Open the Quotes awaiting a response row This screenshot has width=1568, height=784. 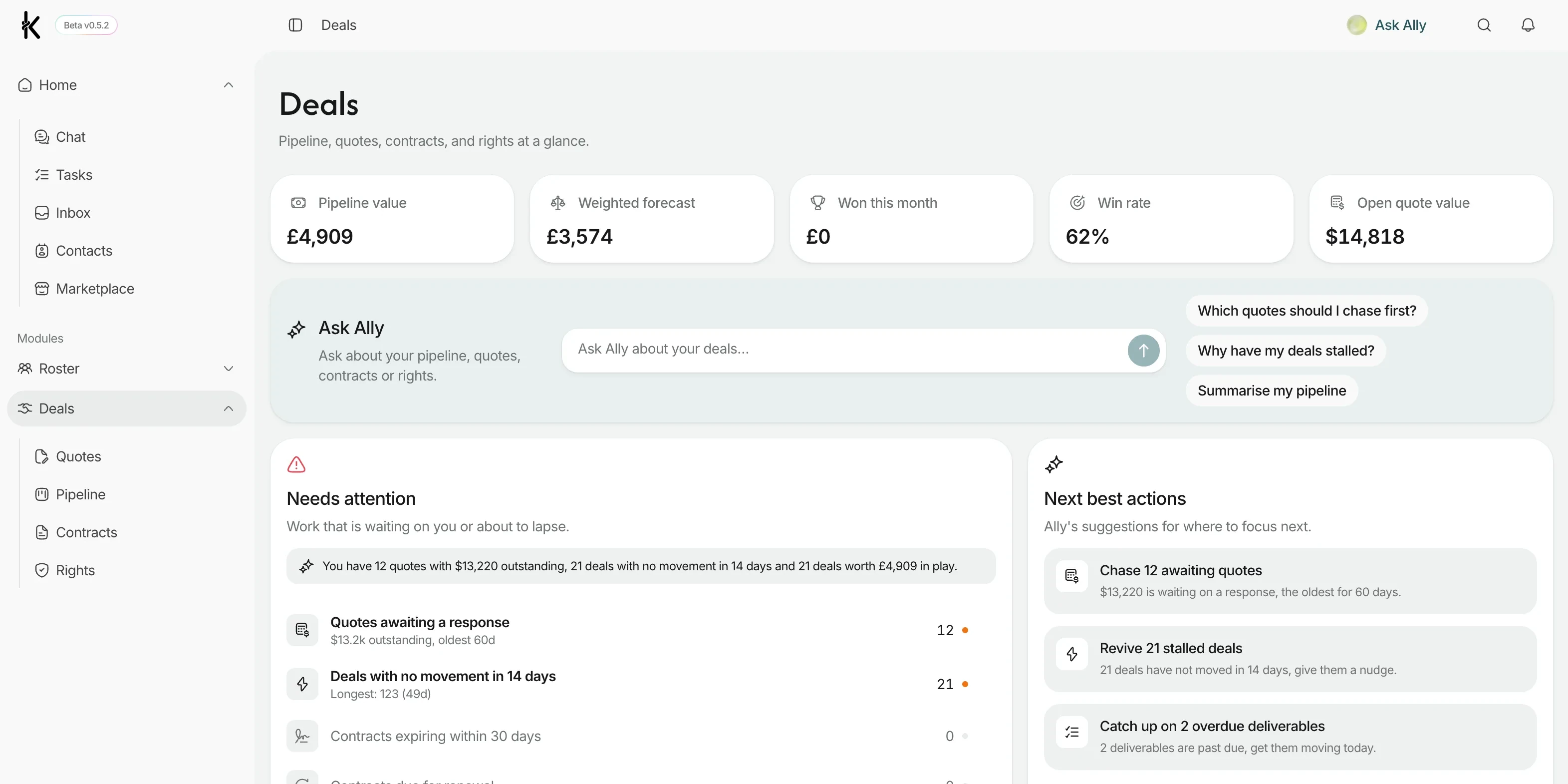[x=640, y=631]
